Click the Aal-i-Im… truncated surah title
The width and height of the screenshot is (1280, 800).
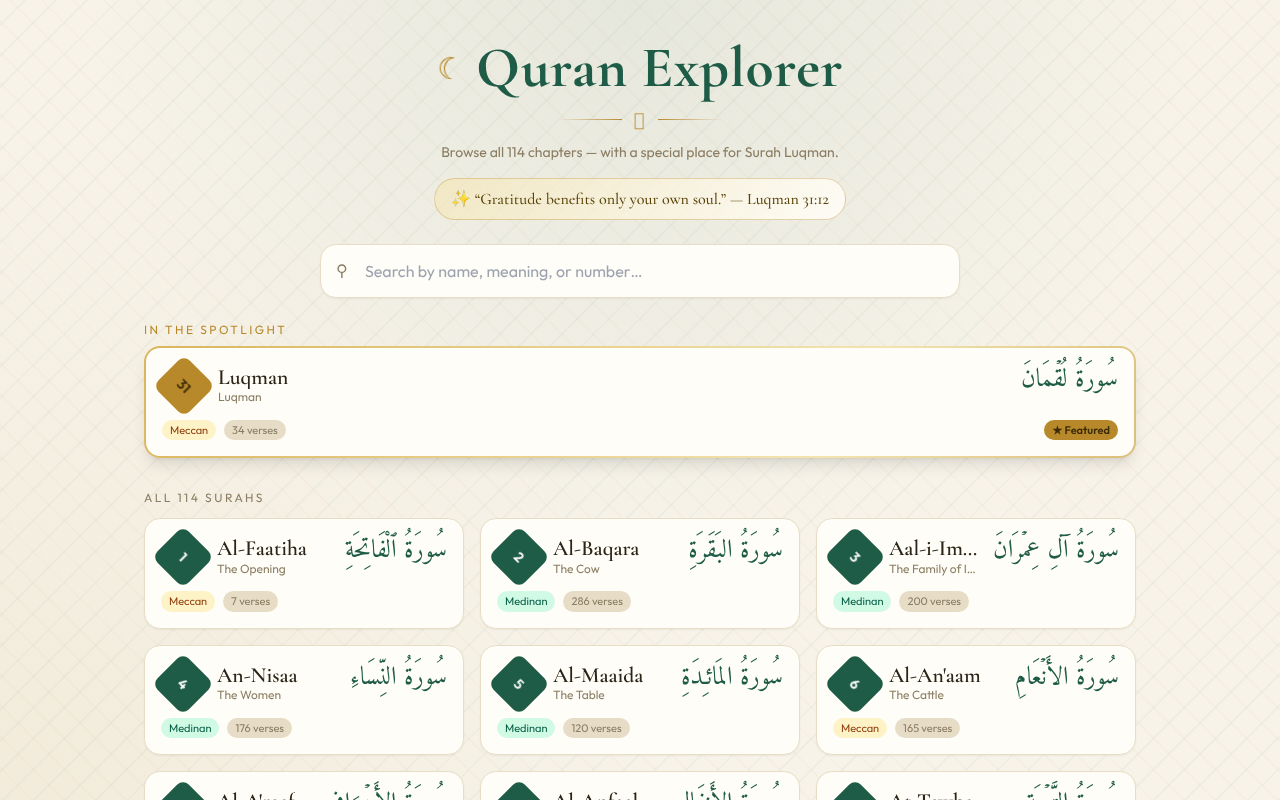(933, 549)
